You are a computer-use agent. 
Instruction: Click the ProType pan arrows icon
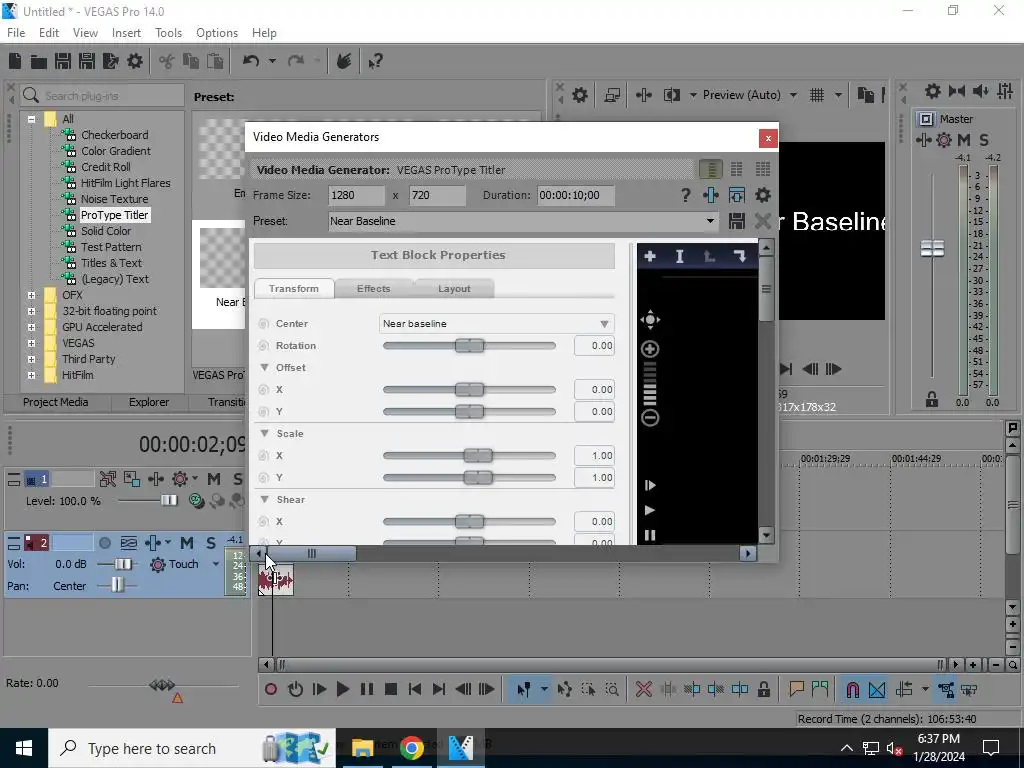[x=650, y=320]
